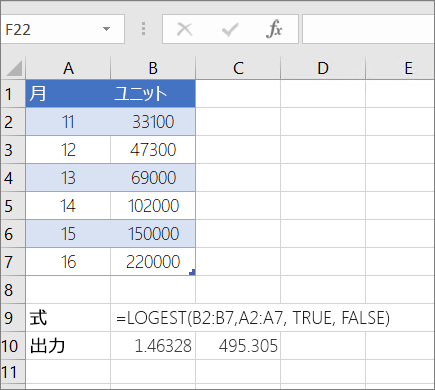Click cell containing 47300

pyautogui.click(x=153, y=150)
